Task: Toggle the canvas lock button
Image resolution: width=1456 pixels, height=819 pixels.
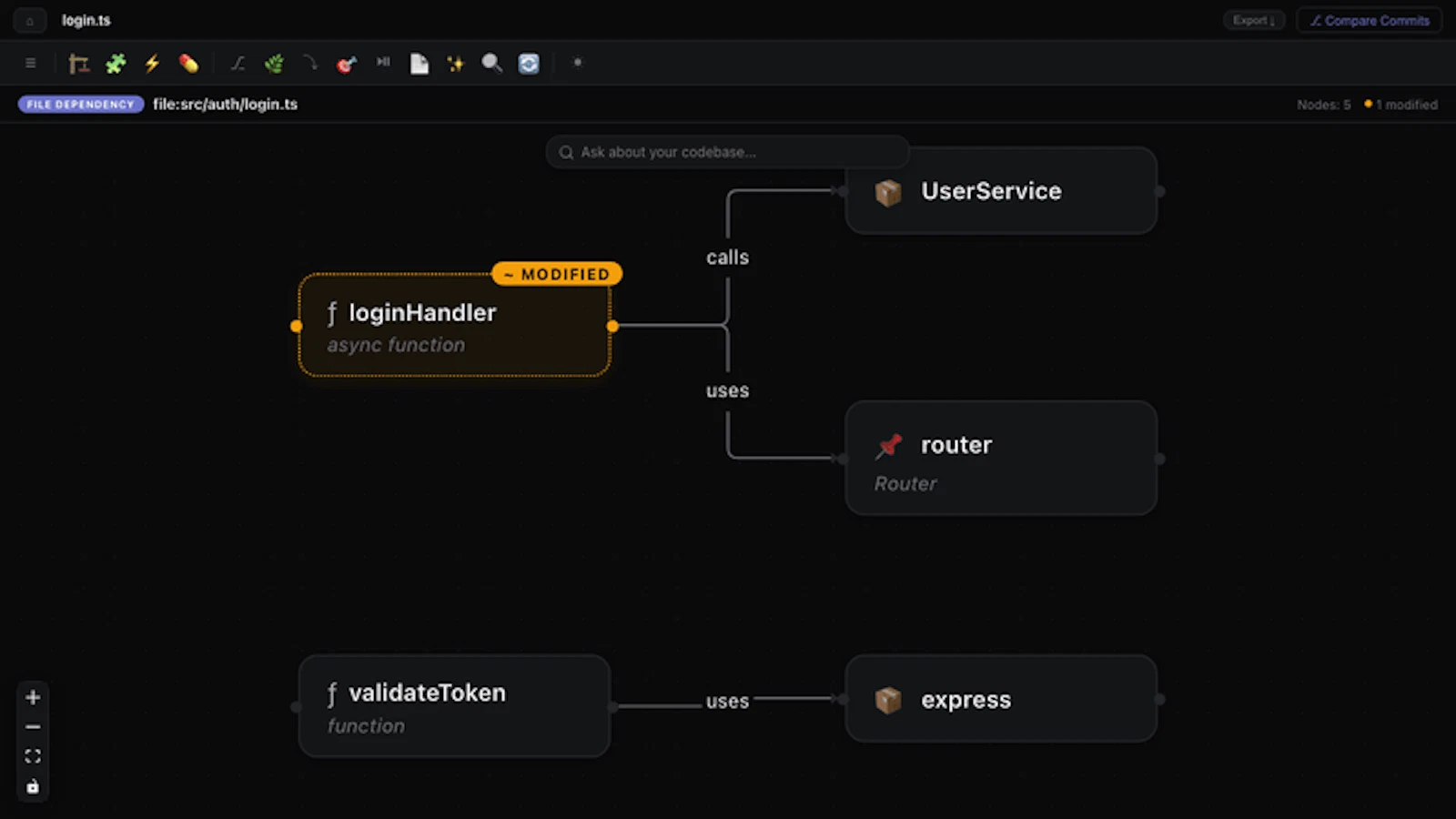Action: click(33, 787)
